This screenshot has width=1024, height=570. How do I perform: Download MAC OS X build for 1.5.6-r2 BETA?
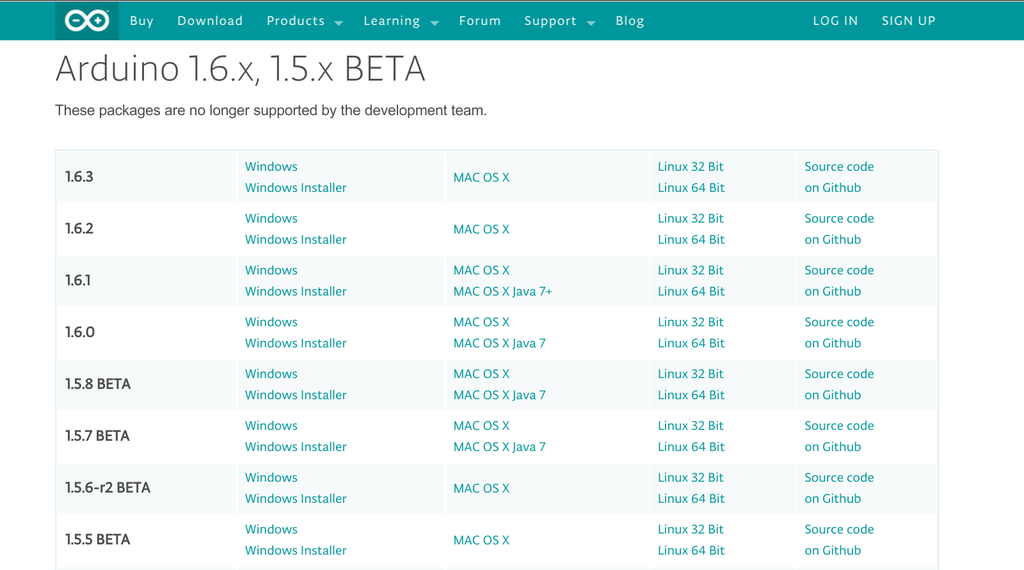tap(481, 488)
